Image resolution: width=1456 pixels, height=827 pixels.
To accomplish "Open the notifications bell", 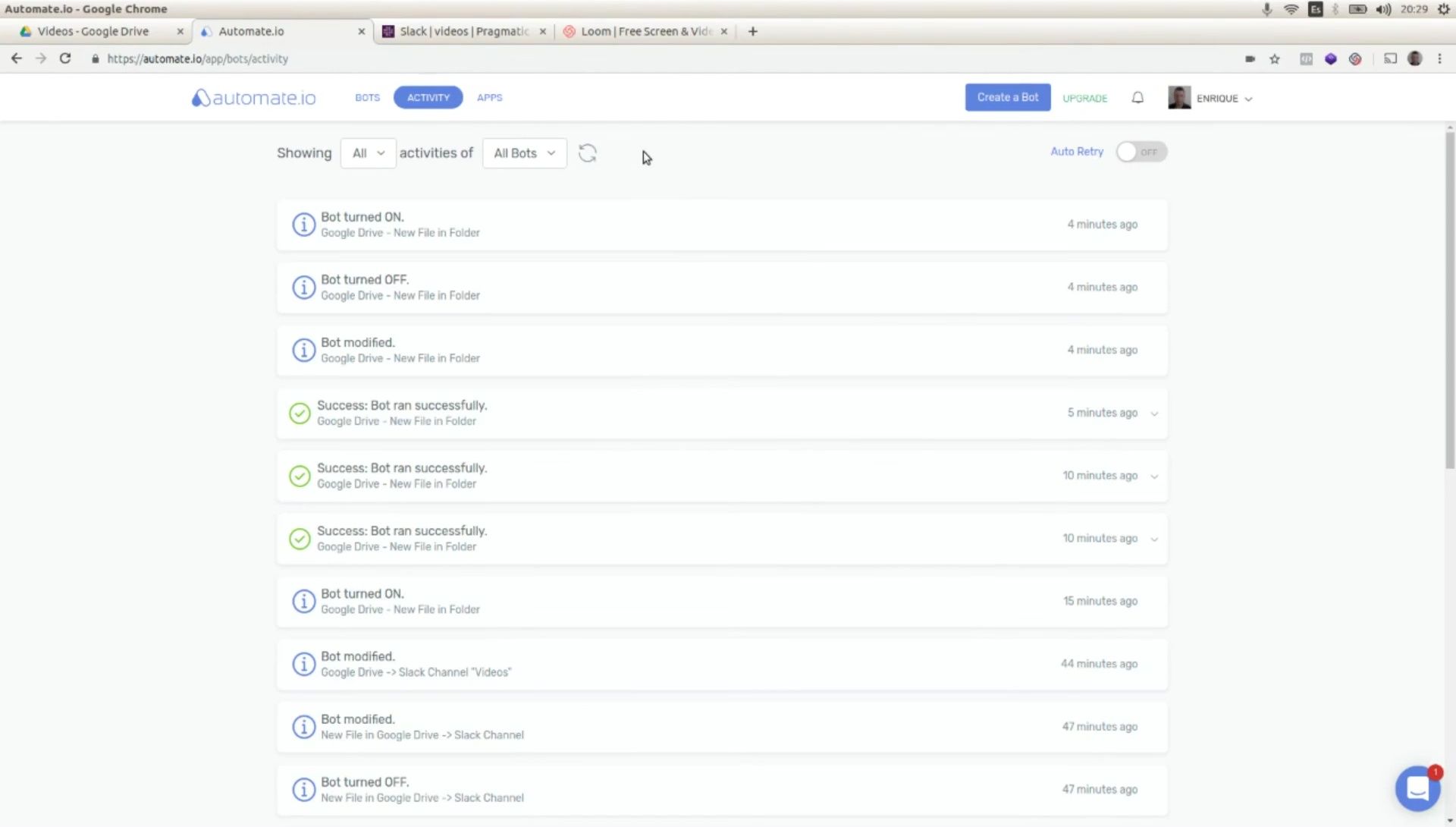I will coord(1137,98).
